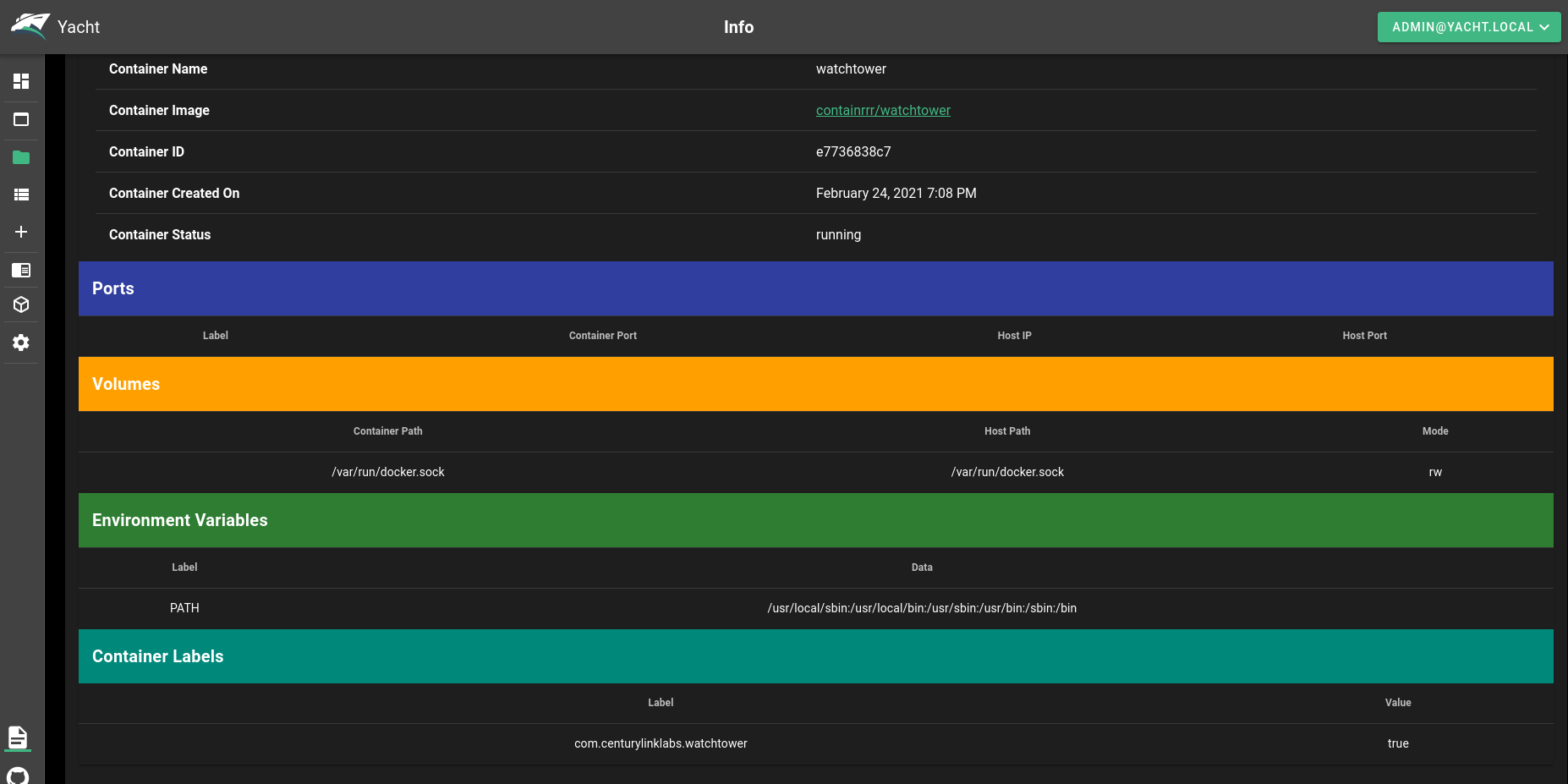This screenshot has height=784, width=1568.
Task: Click the Host Path column header
Action: tap(1007, 431)
